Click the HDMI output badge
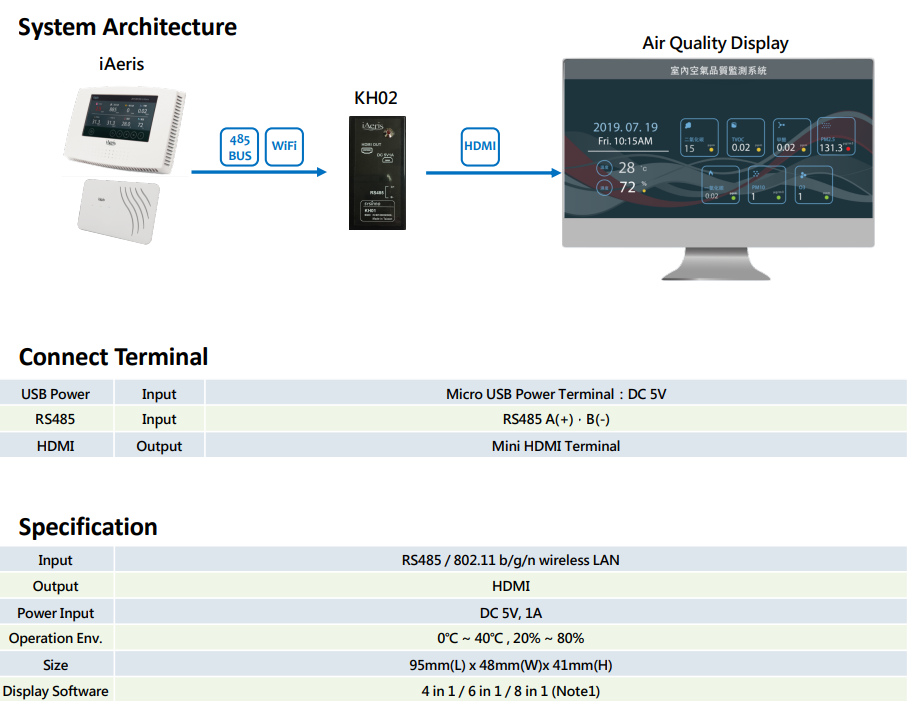Image resolution: width=907 pixels, height=701 pixels. coord(480,147)
